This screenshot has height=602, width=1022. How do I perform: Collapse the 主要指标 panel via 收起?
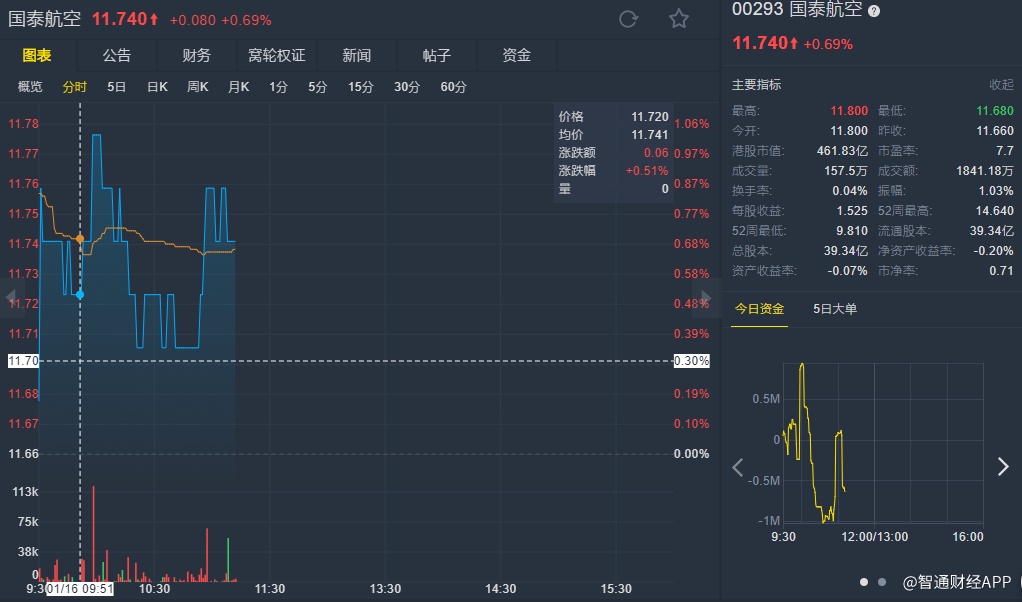(1001, 85)
